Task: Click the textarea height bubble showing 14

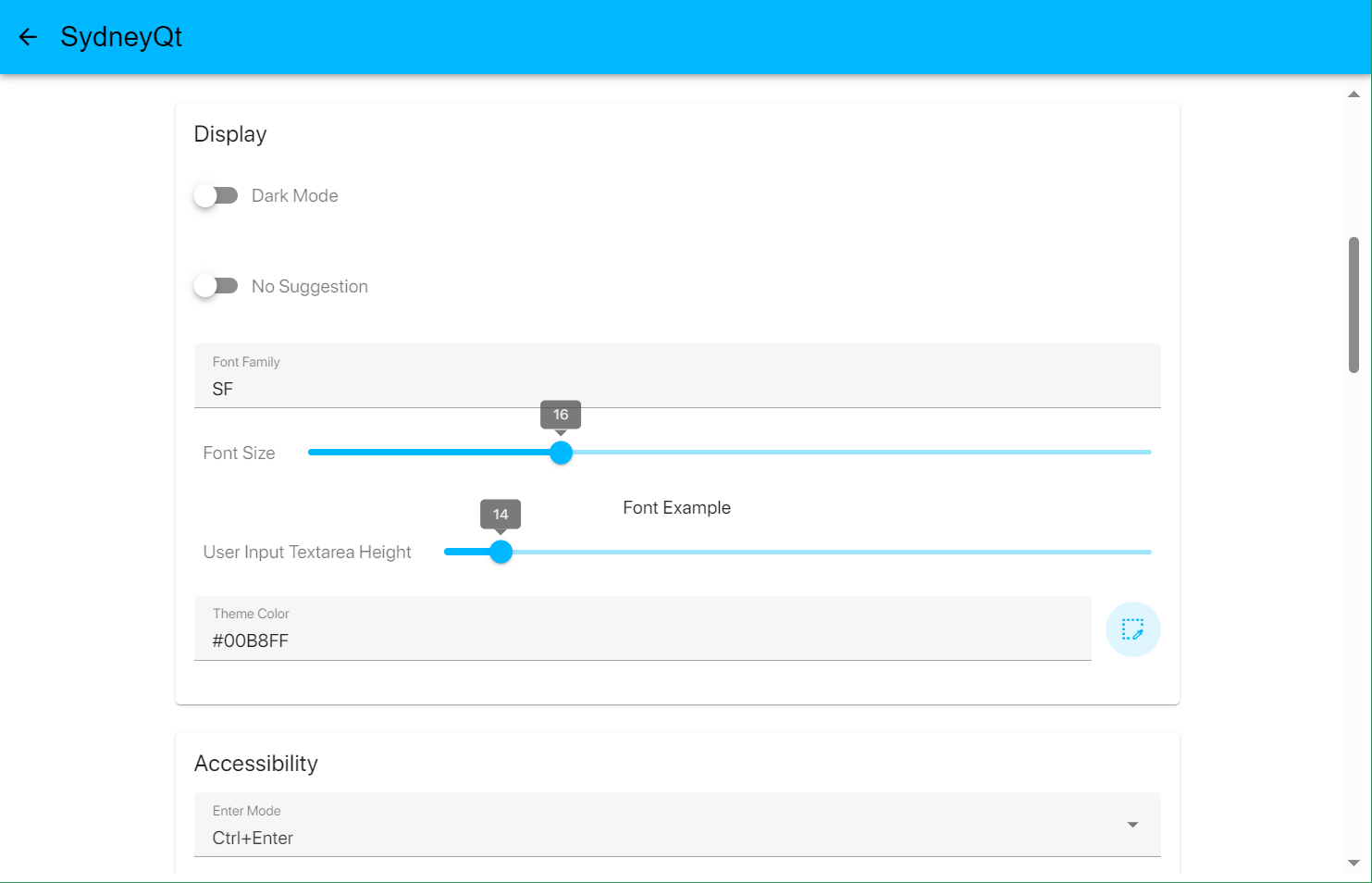Action: pyautogui.click(x=501, y=514)
